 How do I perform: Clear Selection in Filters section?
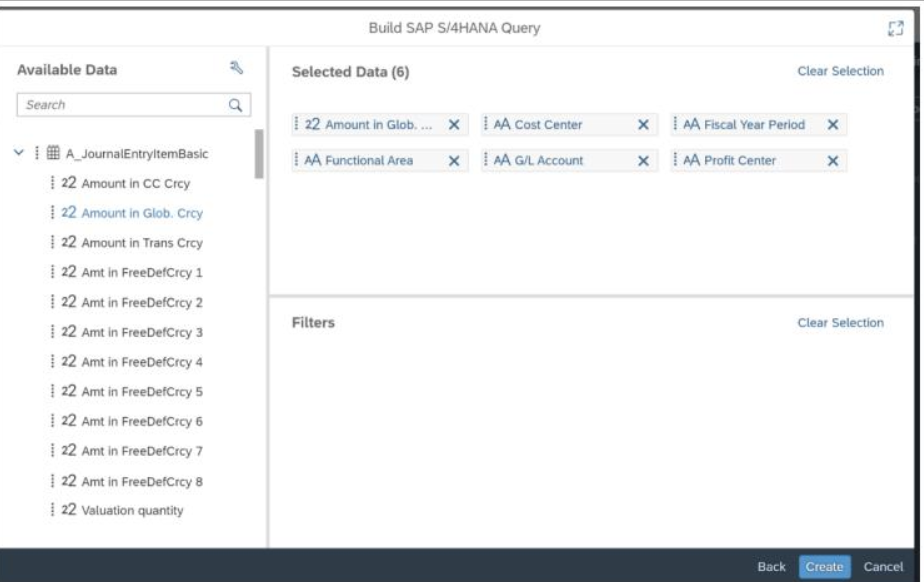[840, 323]
